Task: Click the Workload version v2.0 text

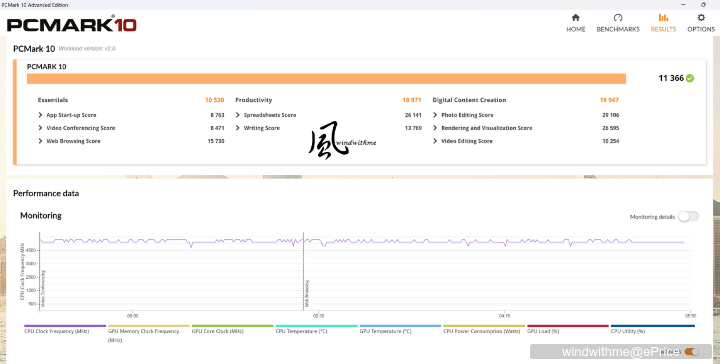Action: 87,48
